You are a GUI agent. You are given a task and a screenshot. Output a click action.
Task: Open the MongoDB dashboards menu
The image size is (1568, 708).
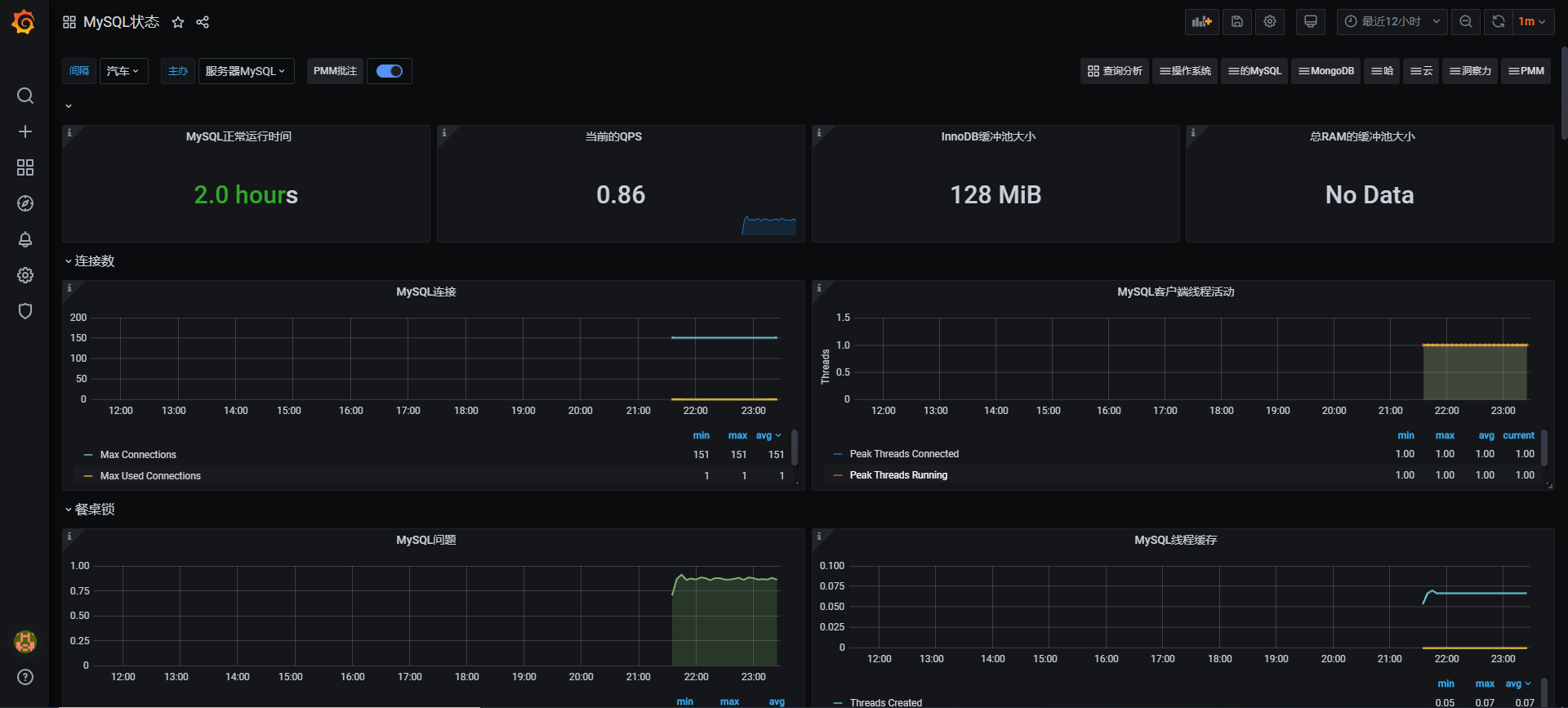[x=1326, y=71]
